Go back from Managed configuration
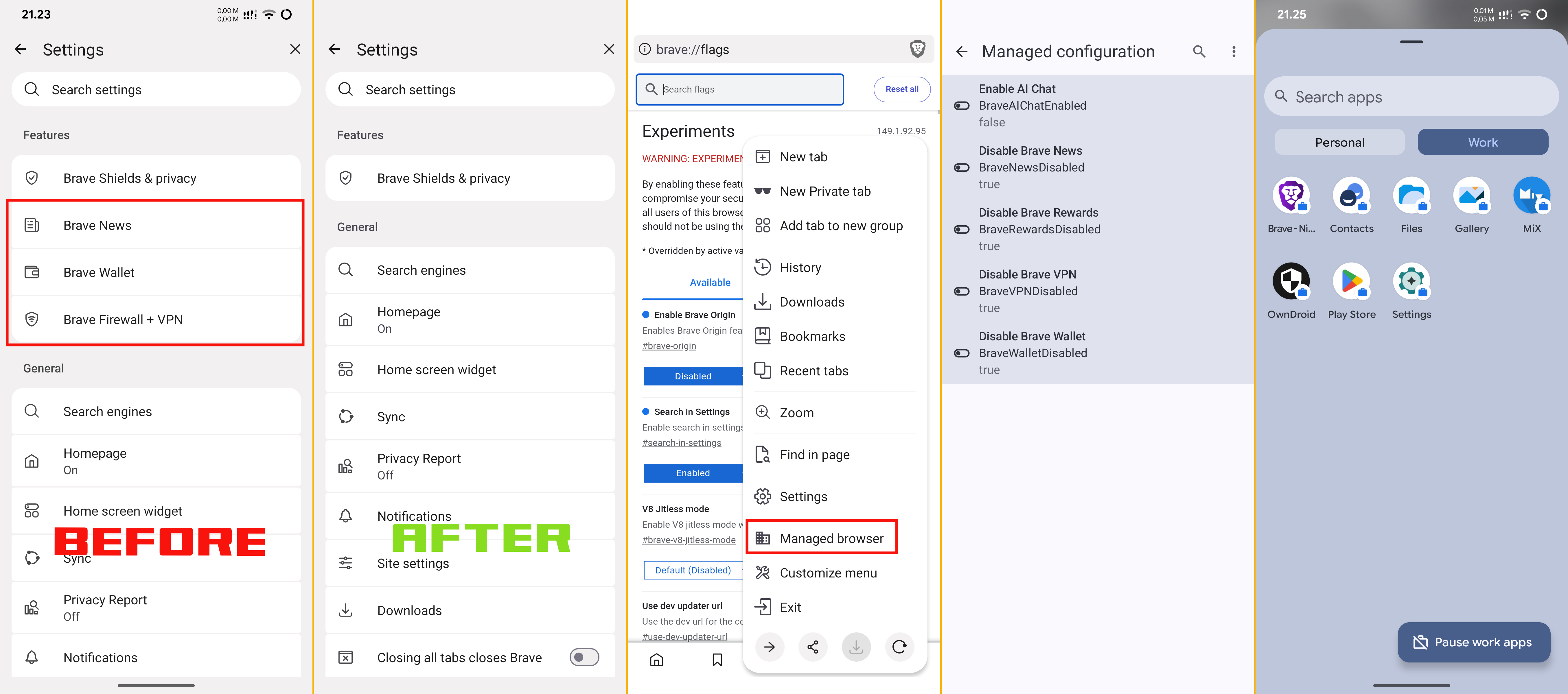 click(x=962, y=52)
